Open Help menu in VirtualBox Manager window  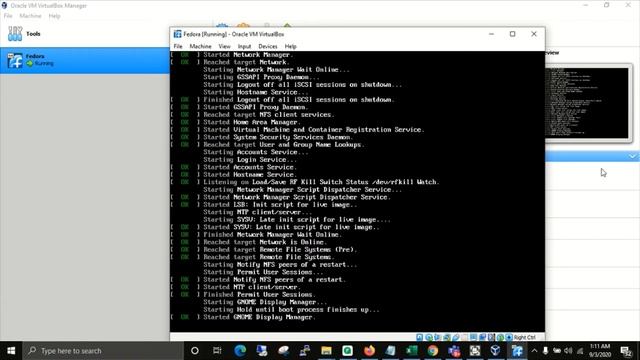(54, 16)
